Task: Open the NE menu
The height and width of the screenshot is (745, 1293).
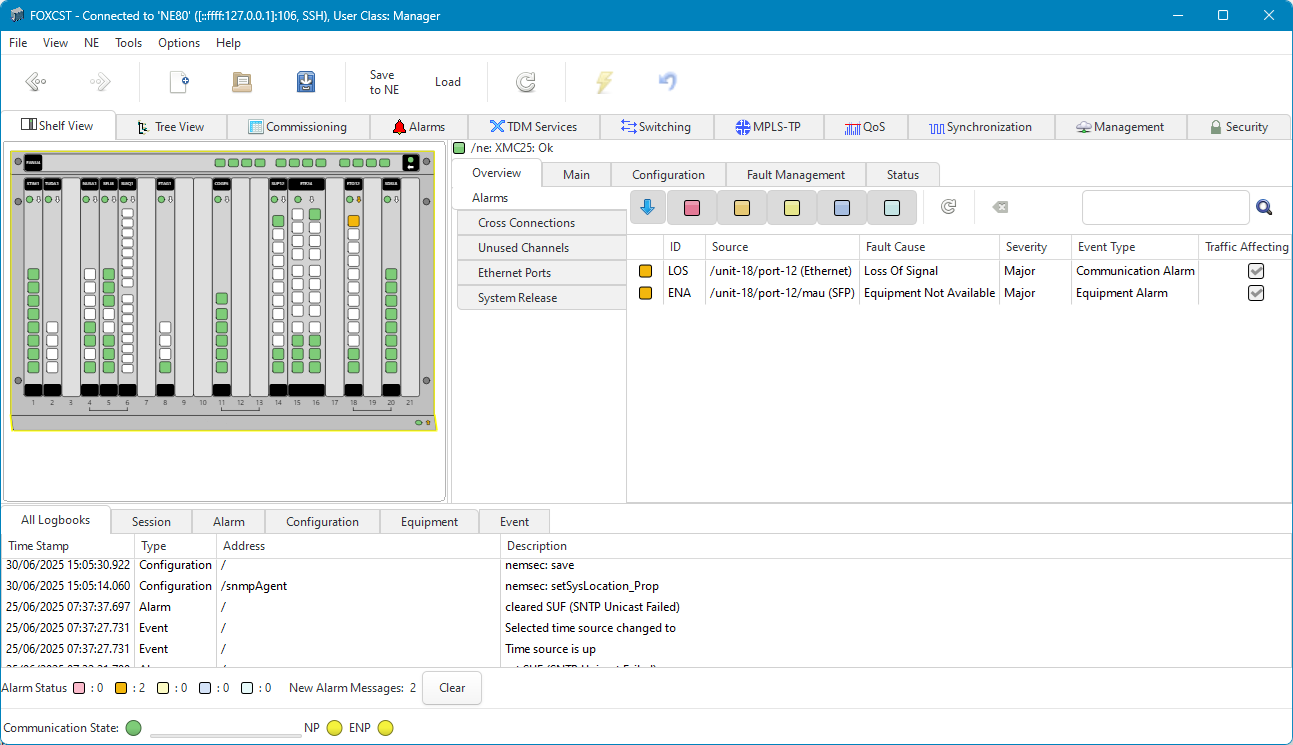Action: pos(92,43)
